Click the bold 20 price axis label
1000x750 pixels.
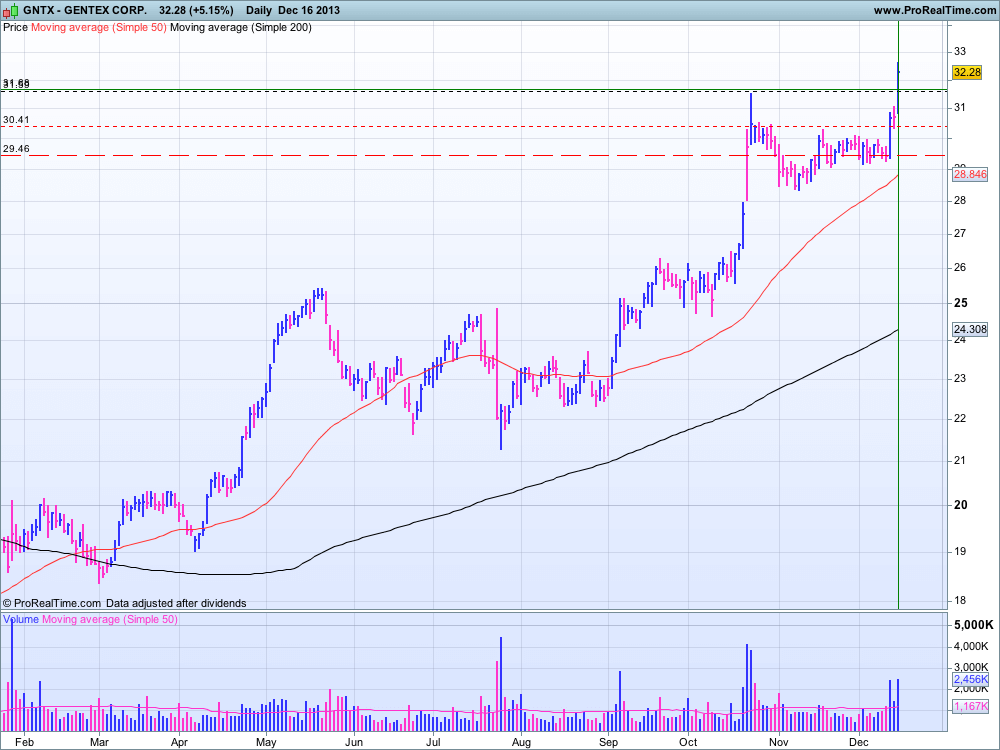[960, 504]
